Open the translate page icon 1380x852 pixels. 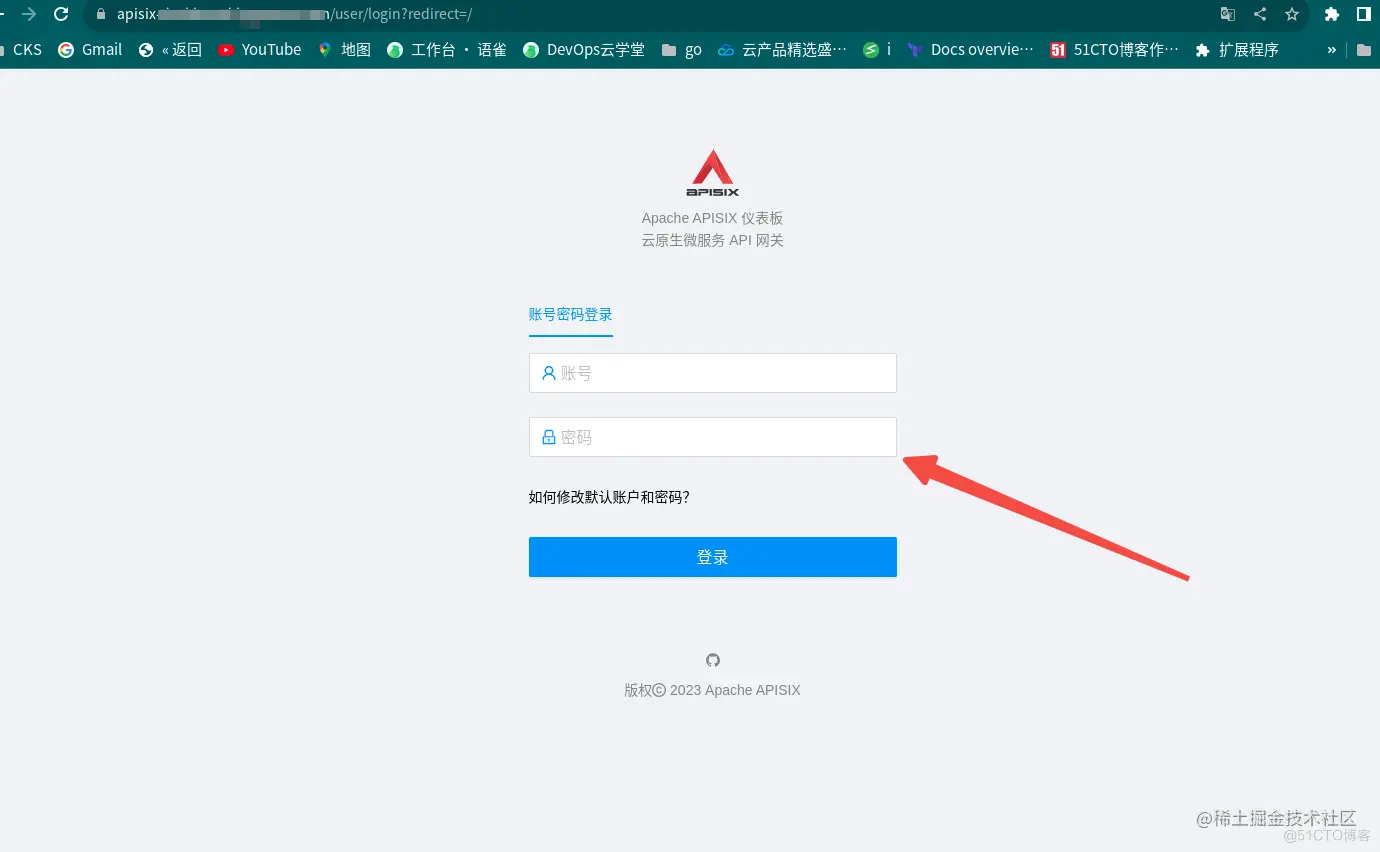click(x=1228, y=14)
